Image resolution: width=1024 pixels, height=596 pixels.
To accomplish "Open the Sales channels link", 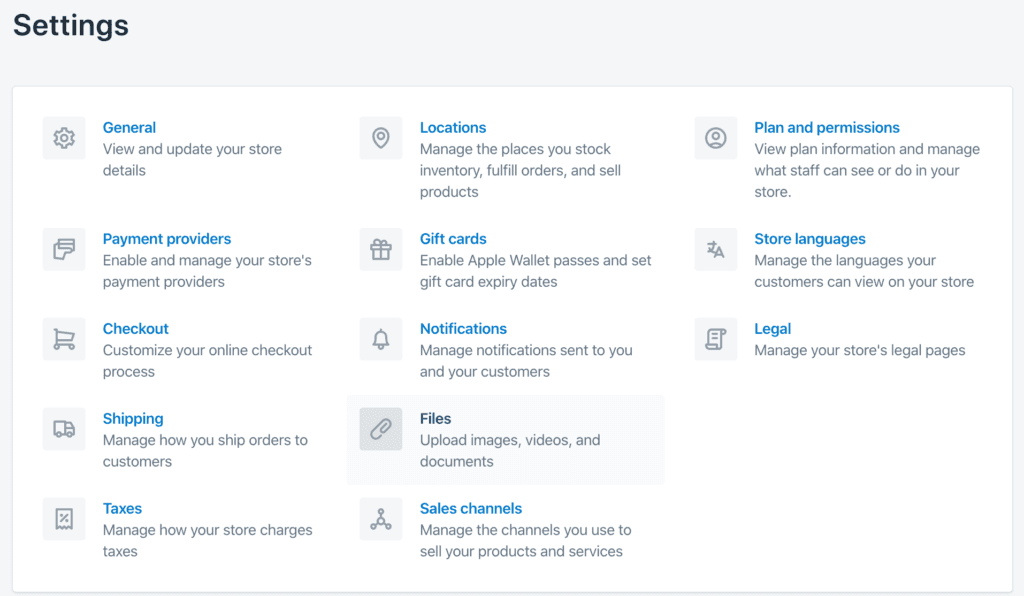I will (470, 508).
